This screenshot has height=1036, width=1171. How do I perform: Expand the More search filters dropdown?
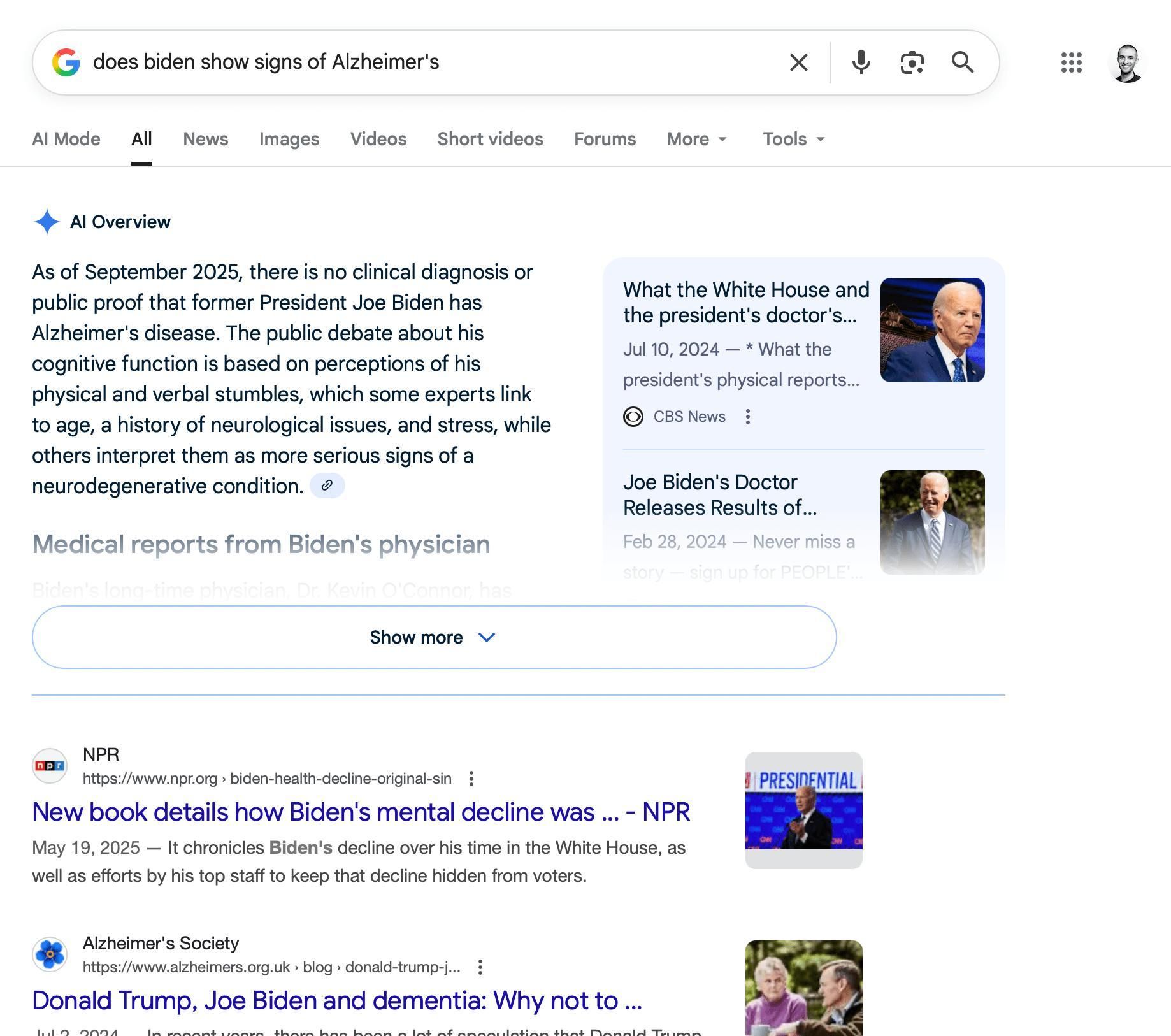[696, 139]
